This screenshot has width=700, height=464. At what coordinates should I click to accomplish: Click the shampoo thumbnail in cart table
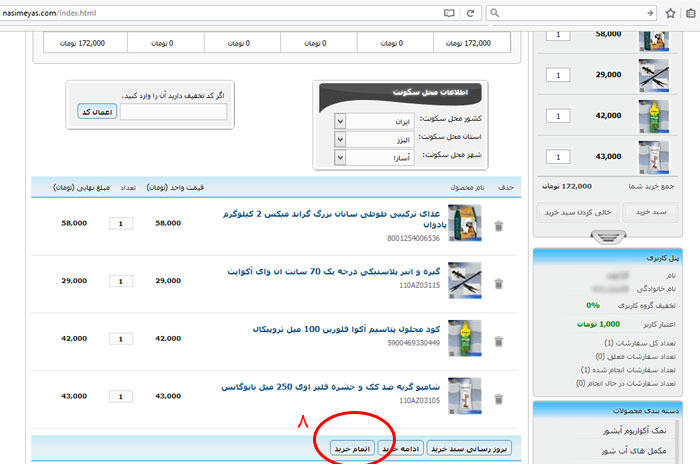pos(465,396)
